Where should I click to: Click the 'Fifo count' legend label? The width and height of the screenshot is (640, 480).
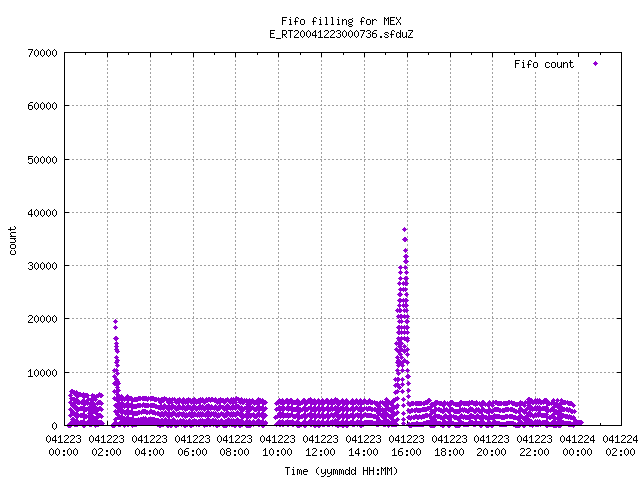[544, 64]
